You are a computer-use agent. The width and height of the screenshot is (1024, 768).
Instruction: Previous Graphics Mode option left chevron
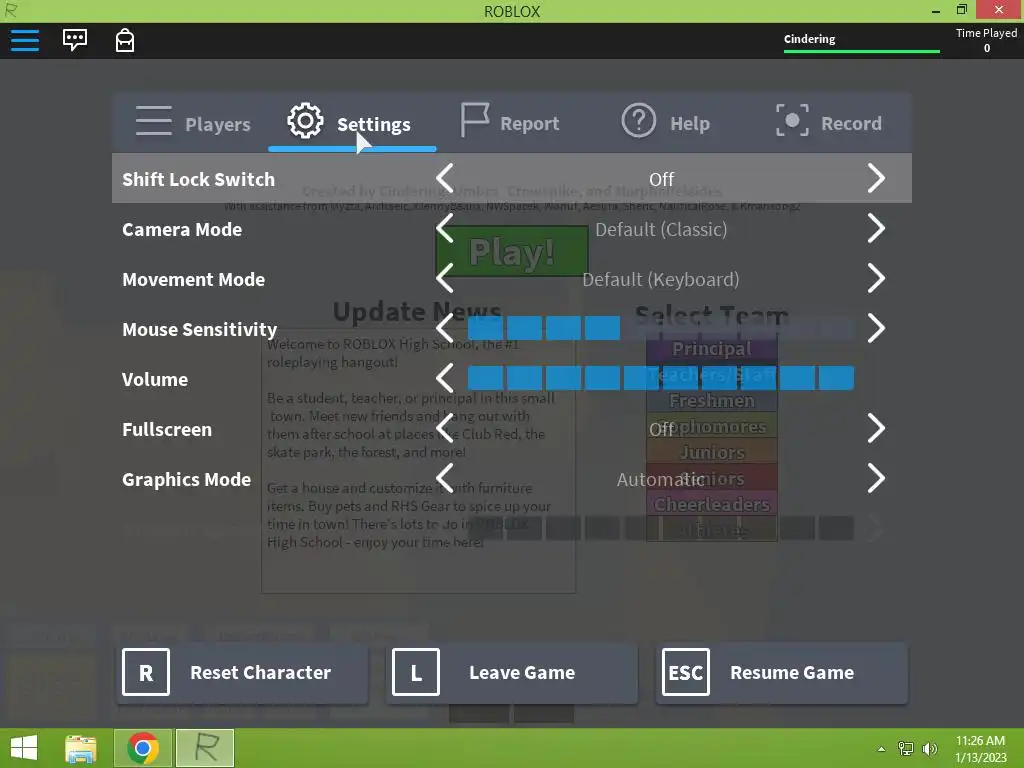tap(445, 479)
